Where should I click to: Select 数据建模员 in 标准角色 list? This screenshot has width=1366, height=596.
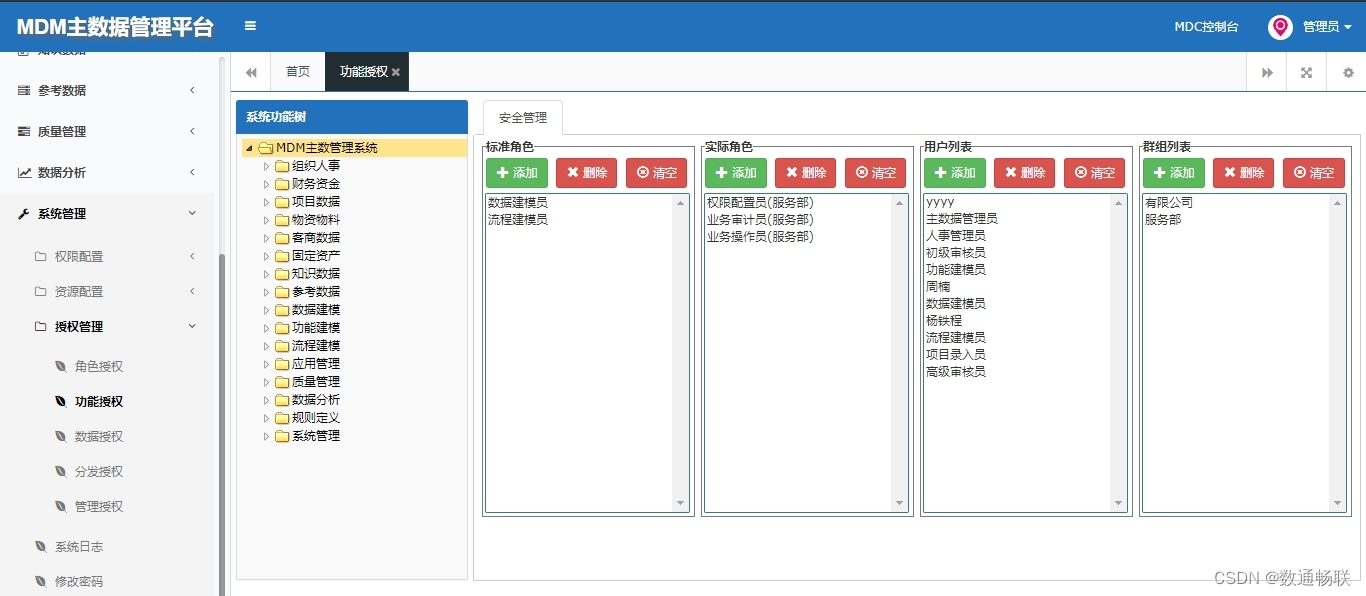[518, 202]
